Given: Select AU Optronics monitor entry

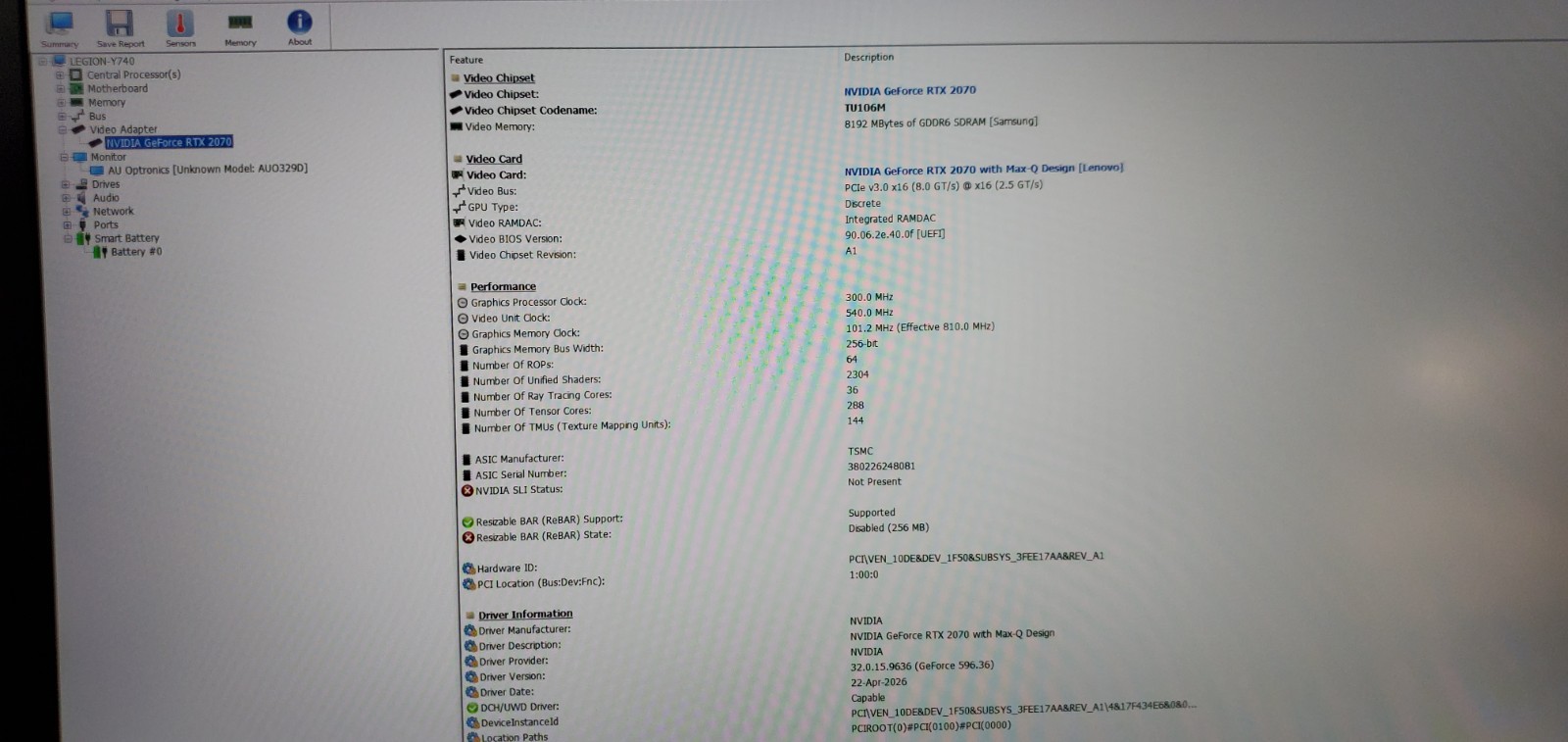Looking at the screenshot, I should [208, 169].
